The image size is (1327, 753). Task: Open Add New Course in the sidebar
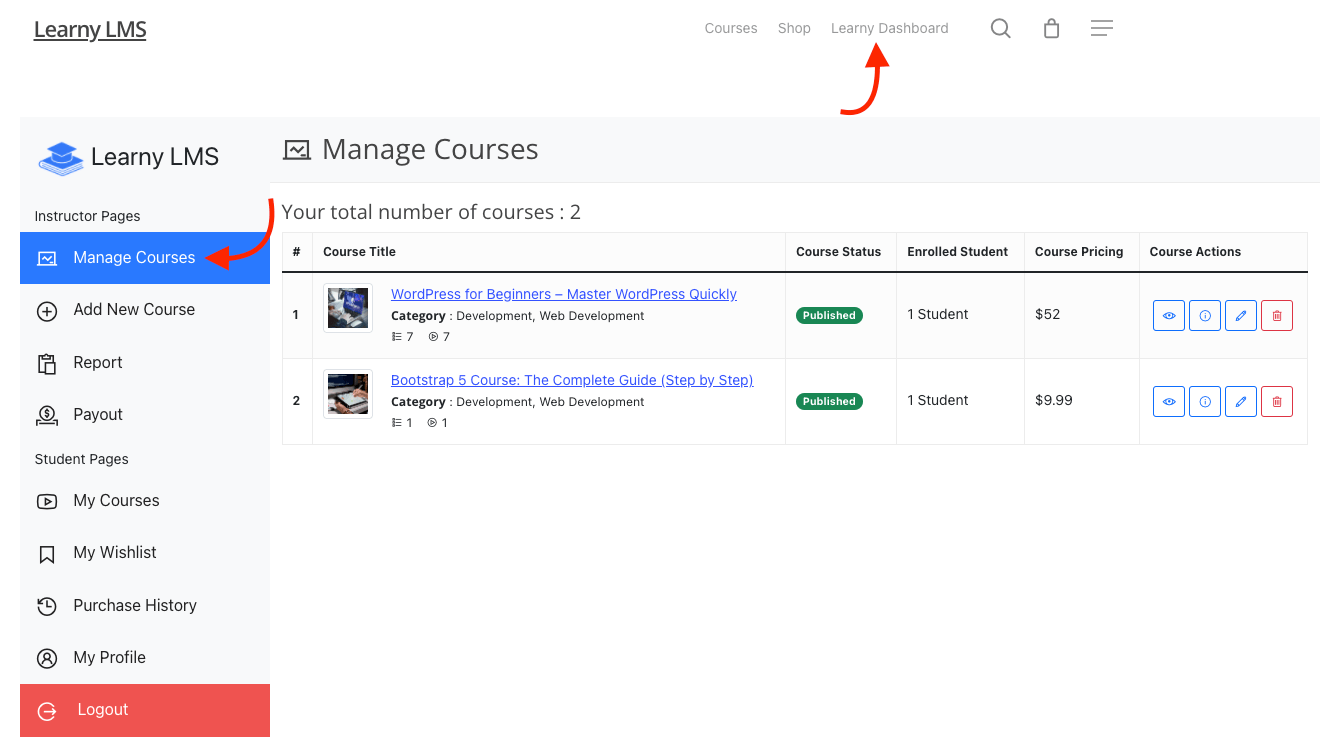tap(145, 310)
